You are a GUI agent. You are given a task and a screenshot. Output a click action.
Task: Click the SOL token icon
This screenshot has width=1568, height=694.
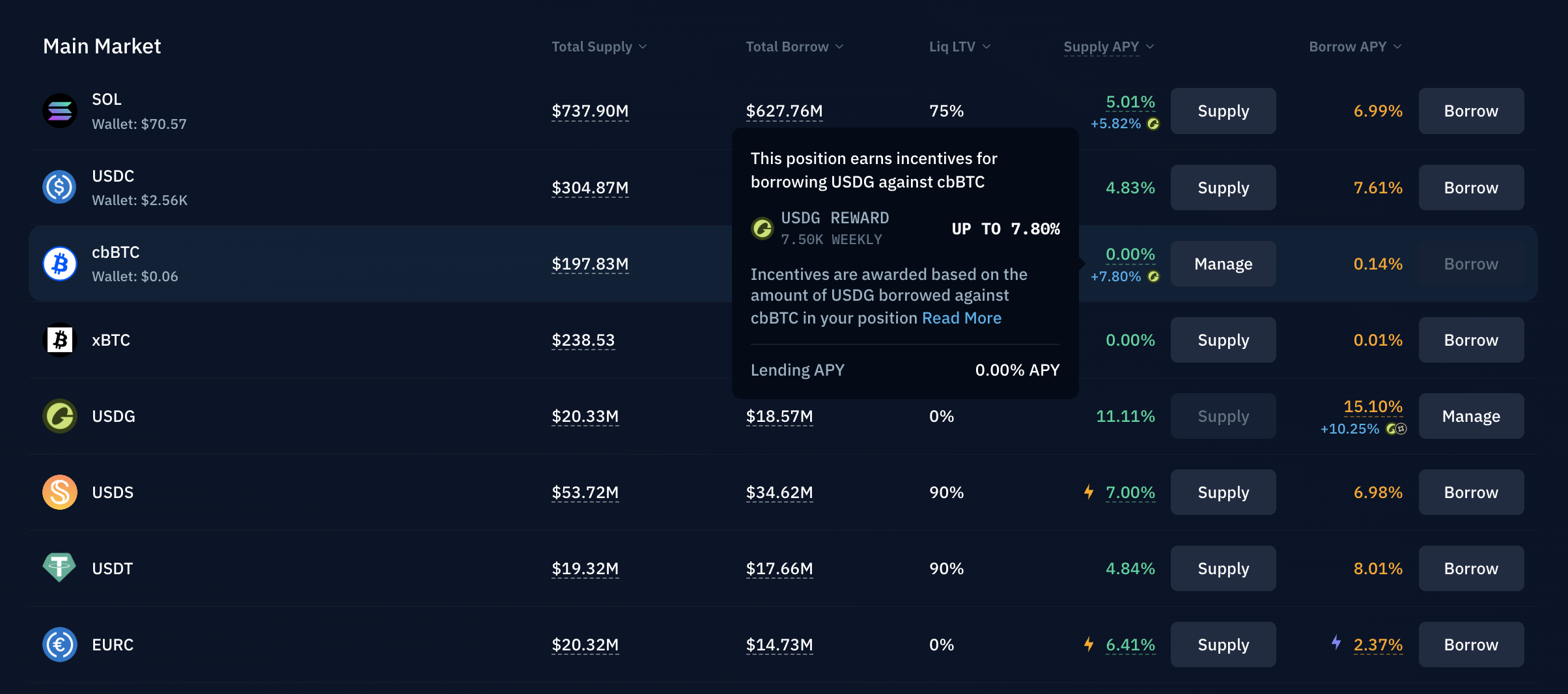point(59,111)
